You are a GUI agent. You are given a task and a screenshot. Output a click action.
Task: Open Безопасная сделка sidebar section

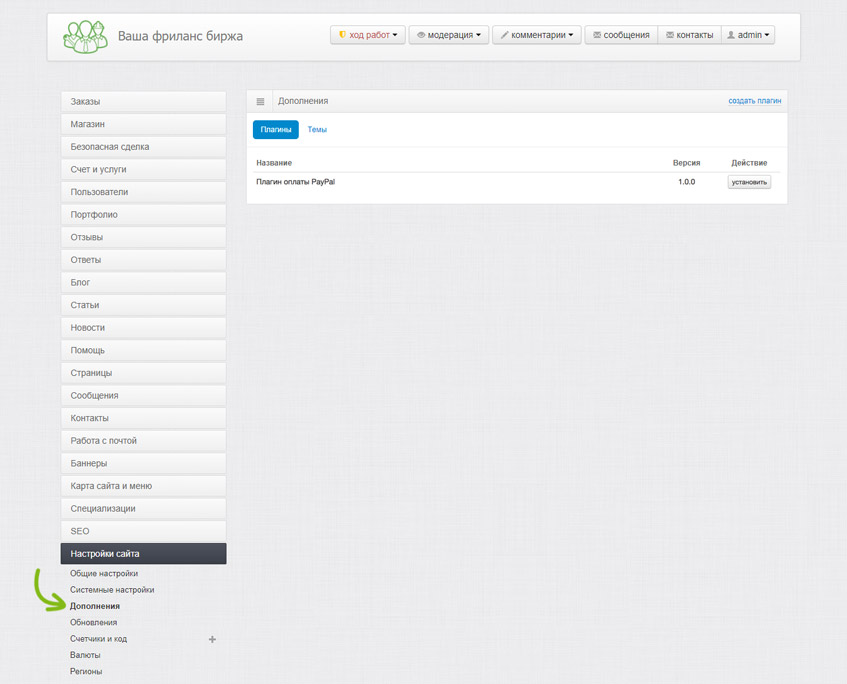pos(144,147)
